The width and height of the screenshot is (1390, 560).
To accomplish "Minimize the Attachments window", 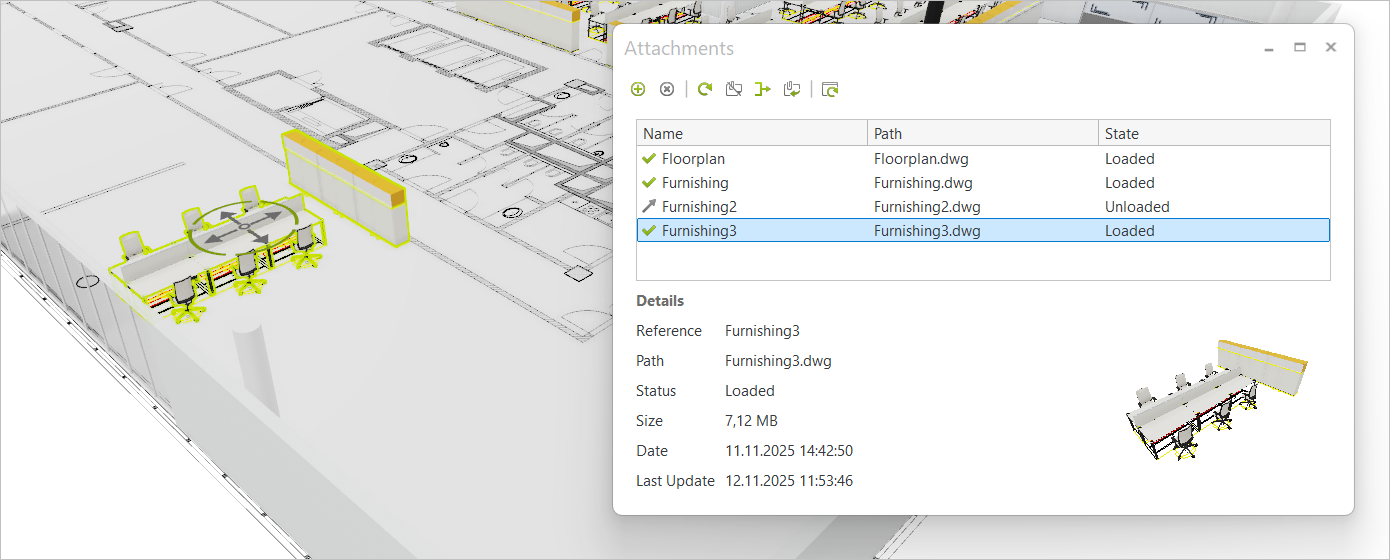I will coord(1269,48).
